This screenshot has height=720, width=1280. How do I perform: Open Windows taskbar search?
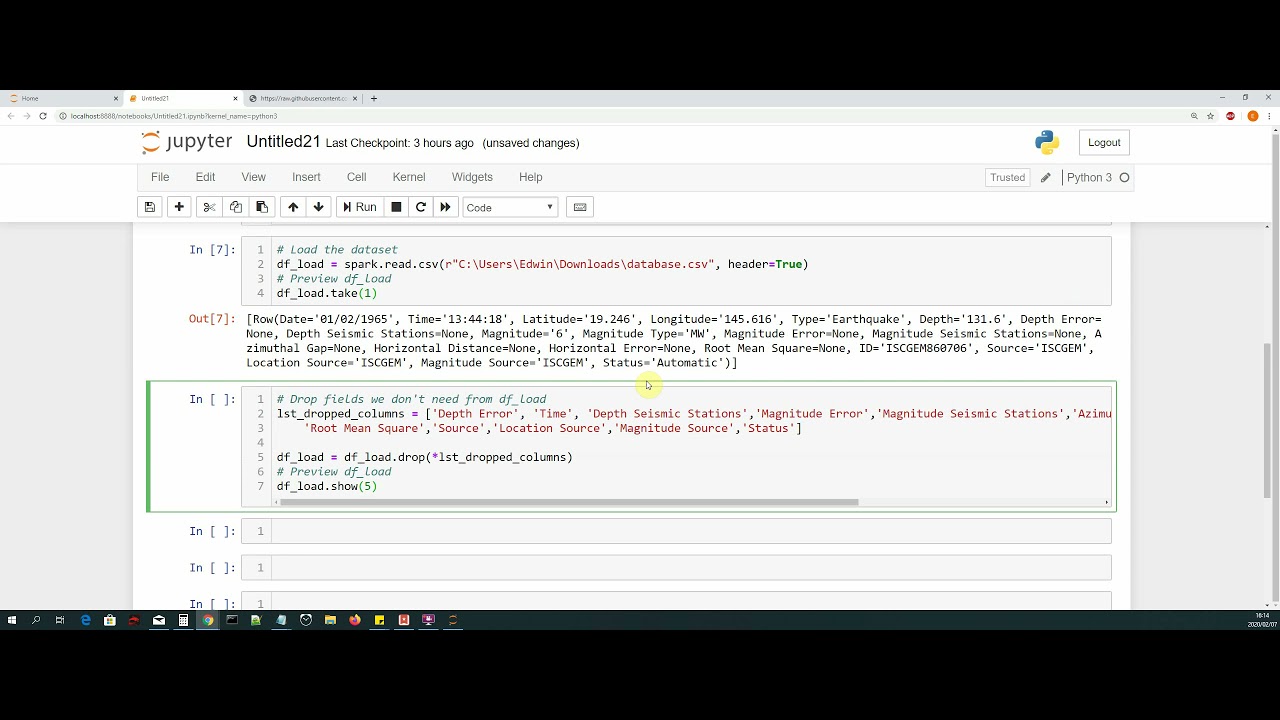(x=36, y=620)
